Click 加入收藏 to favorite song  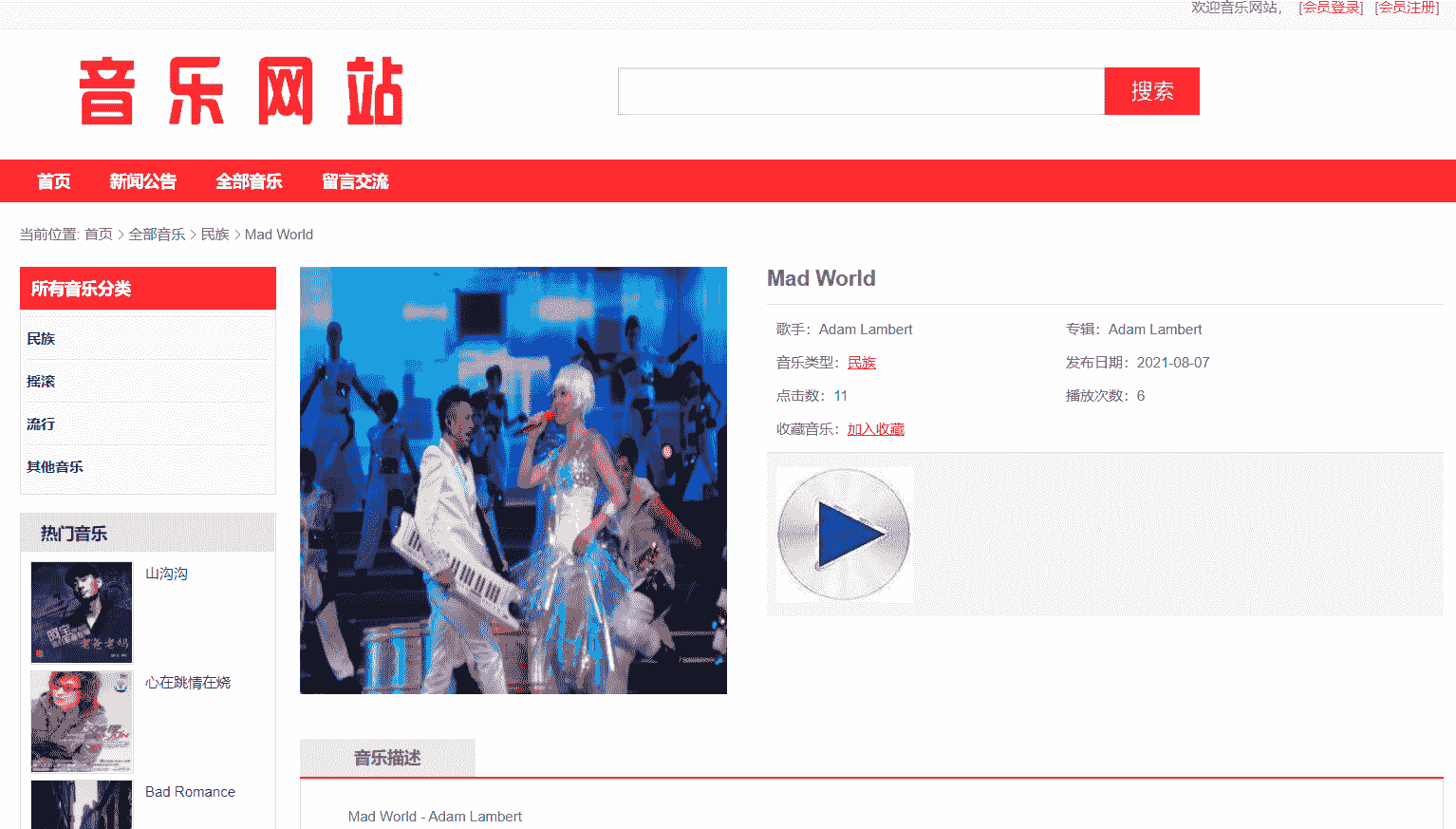point(876,429)
